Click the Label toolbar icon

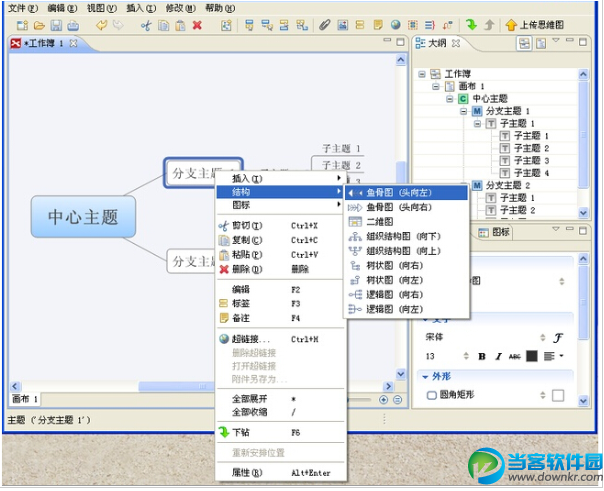360,25
